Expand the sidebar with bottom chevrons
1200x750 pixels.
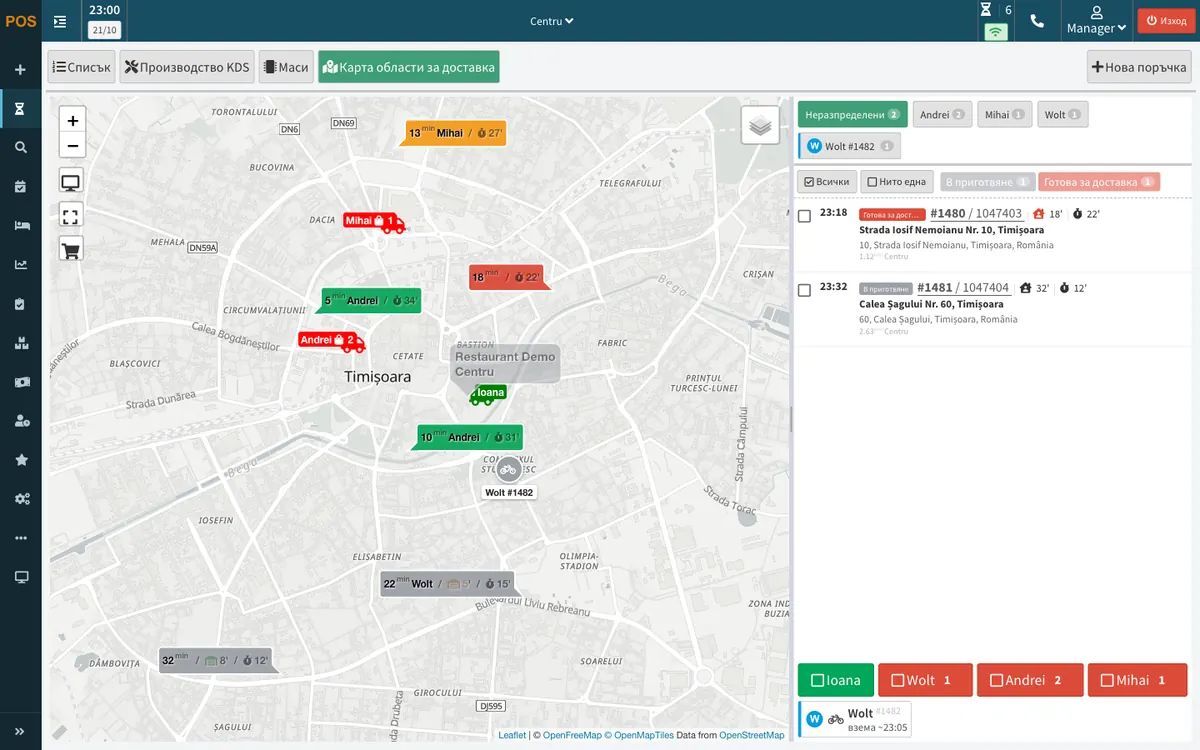point(20,731)
